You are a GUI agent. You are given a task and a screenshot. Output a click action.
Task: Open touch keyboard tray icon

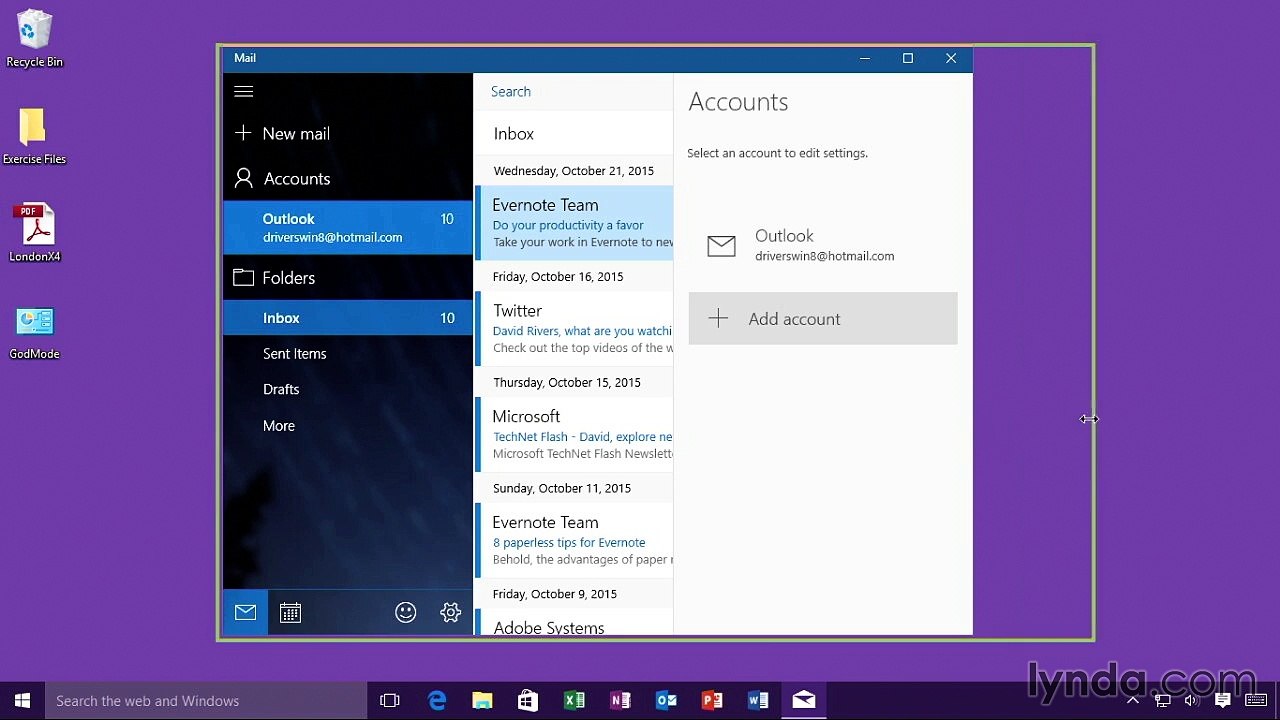pos(1256,701)
